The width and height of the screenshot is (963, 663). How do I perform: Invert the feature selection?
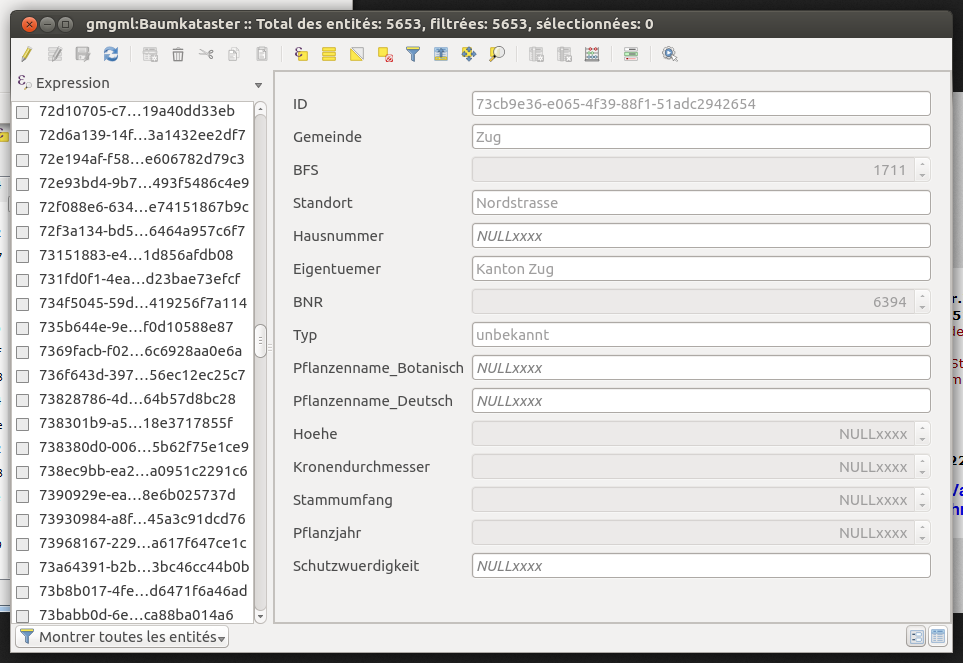click(x=357, y=54)
